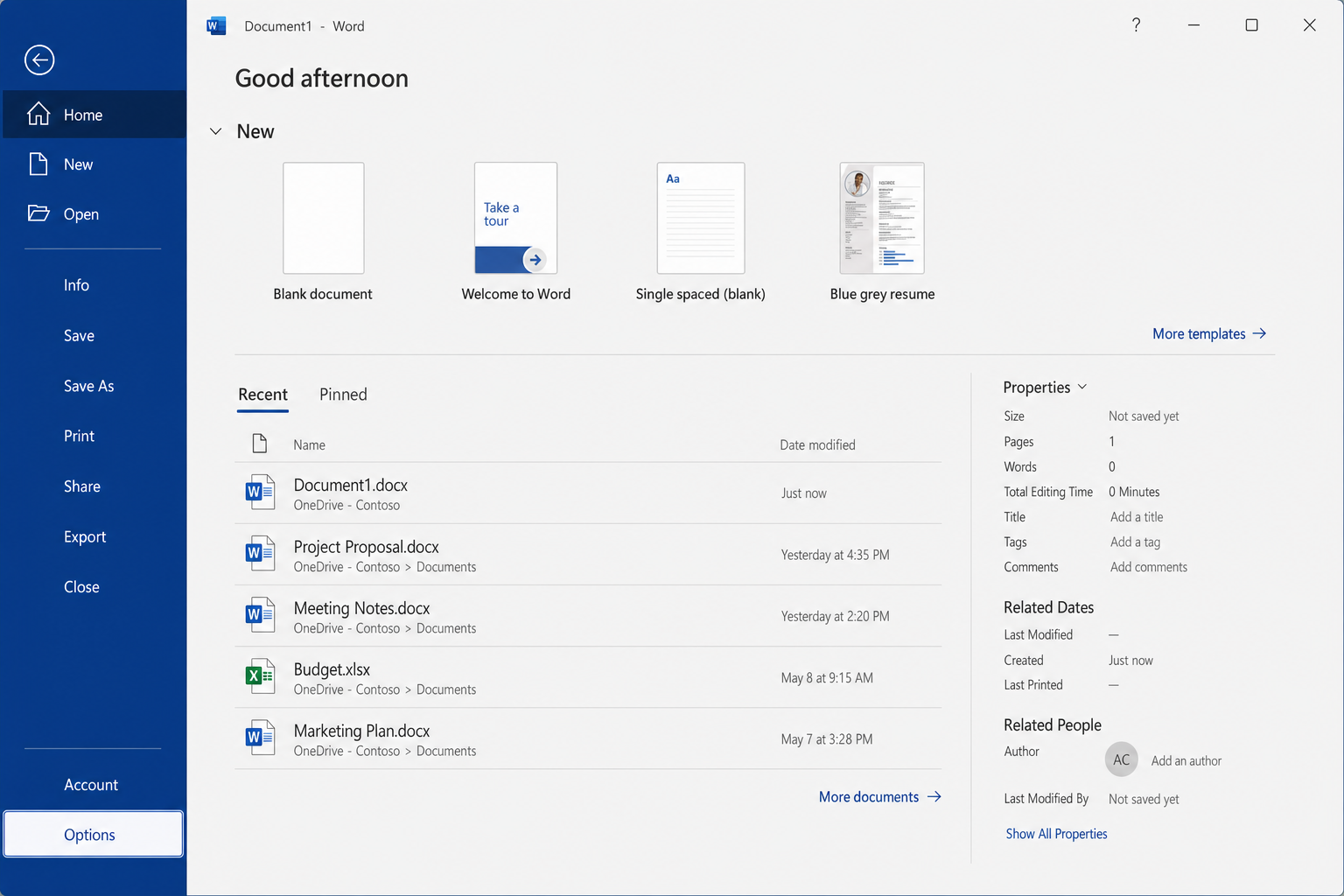Select Home in the sidebar
The height and width of the screenshot is (896, 1344).
[94, 115]
